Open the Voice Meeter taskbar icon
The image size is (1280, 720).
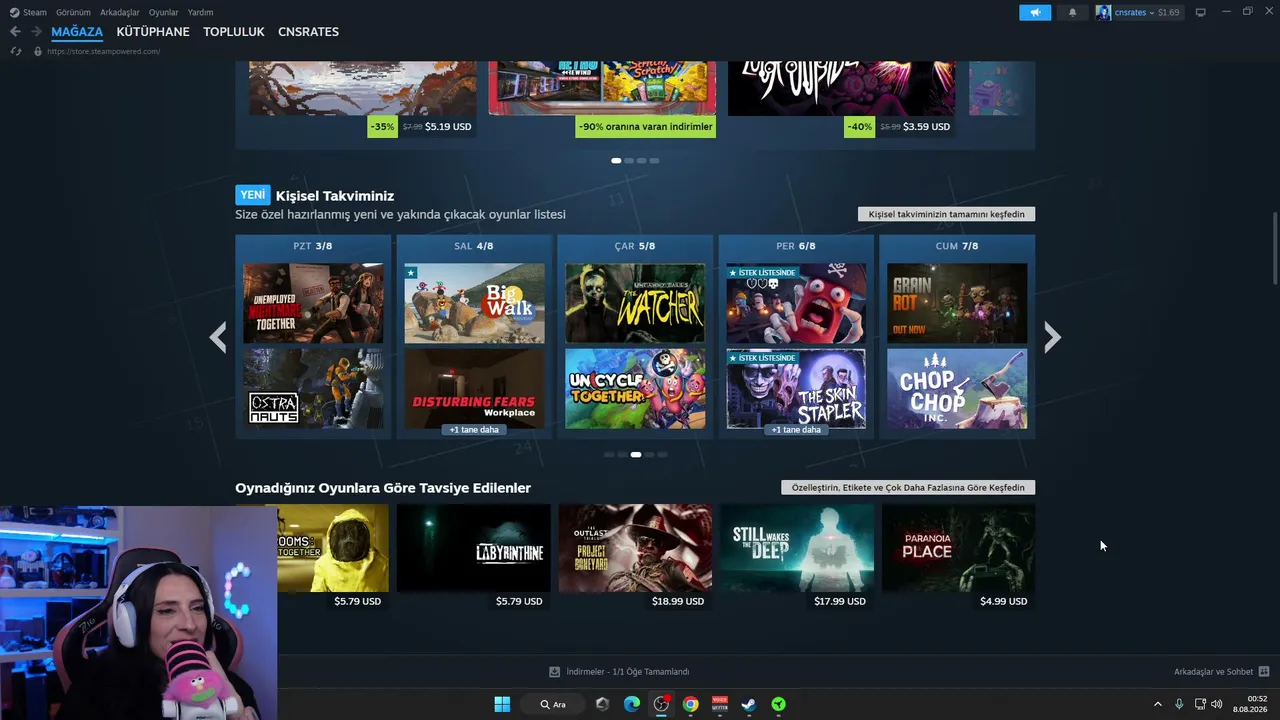click(720, 704)
